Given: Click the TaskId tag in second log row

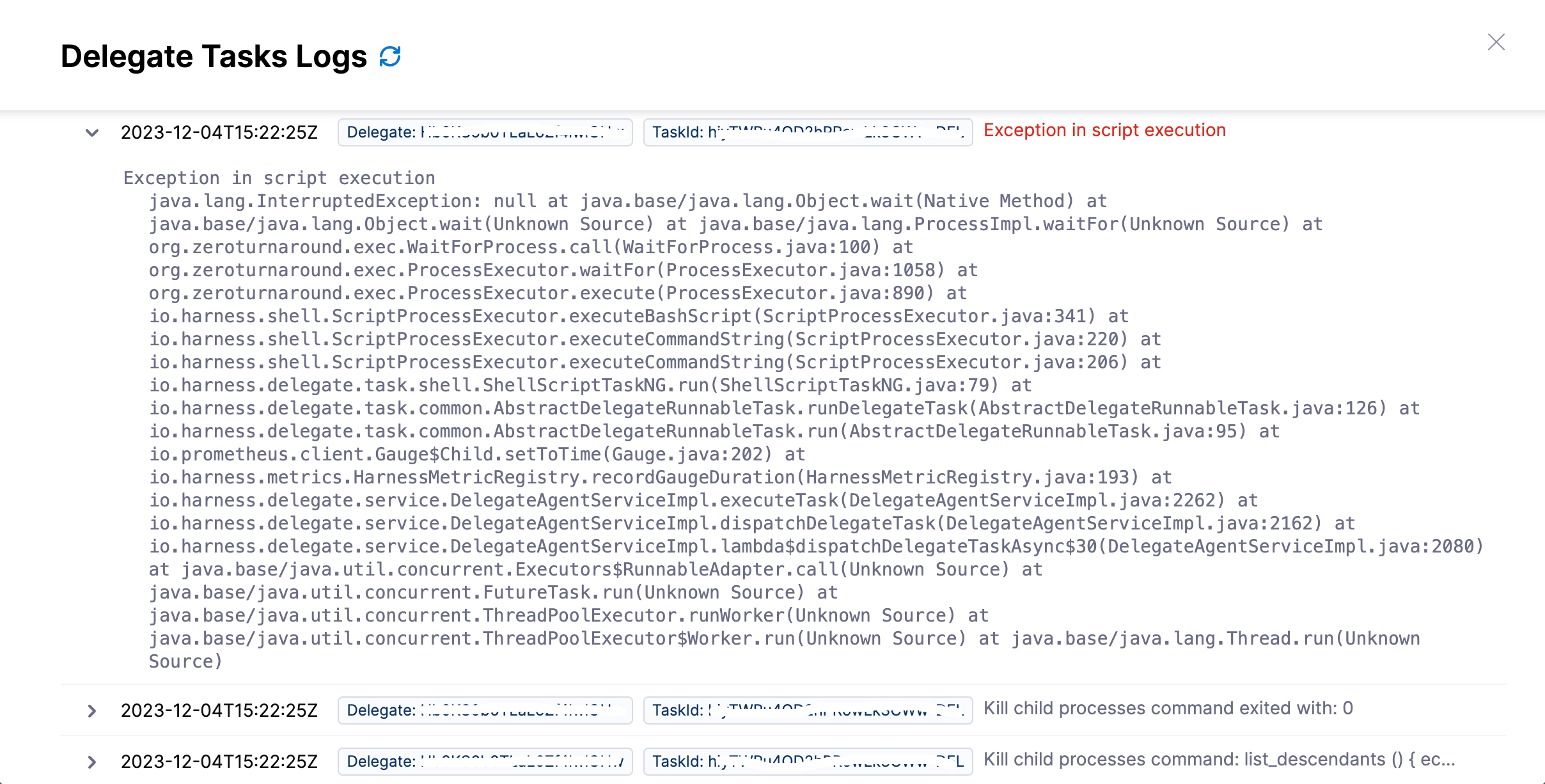Looking at the screenshot, I should (x=808, y=710).
